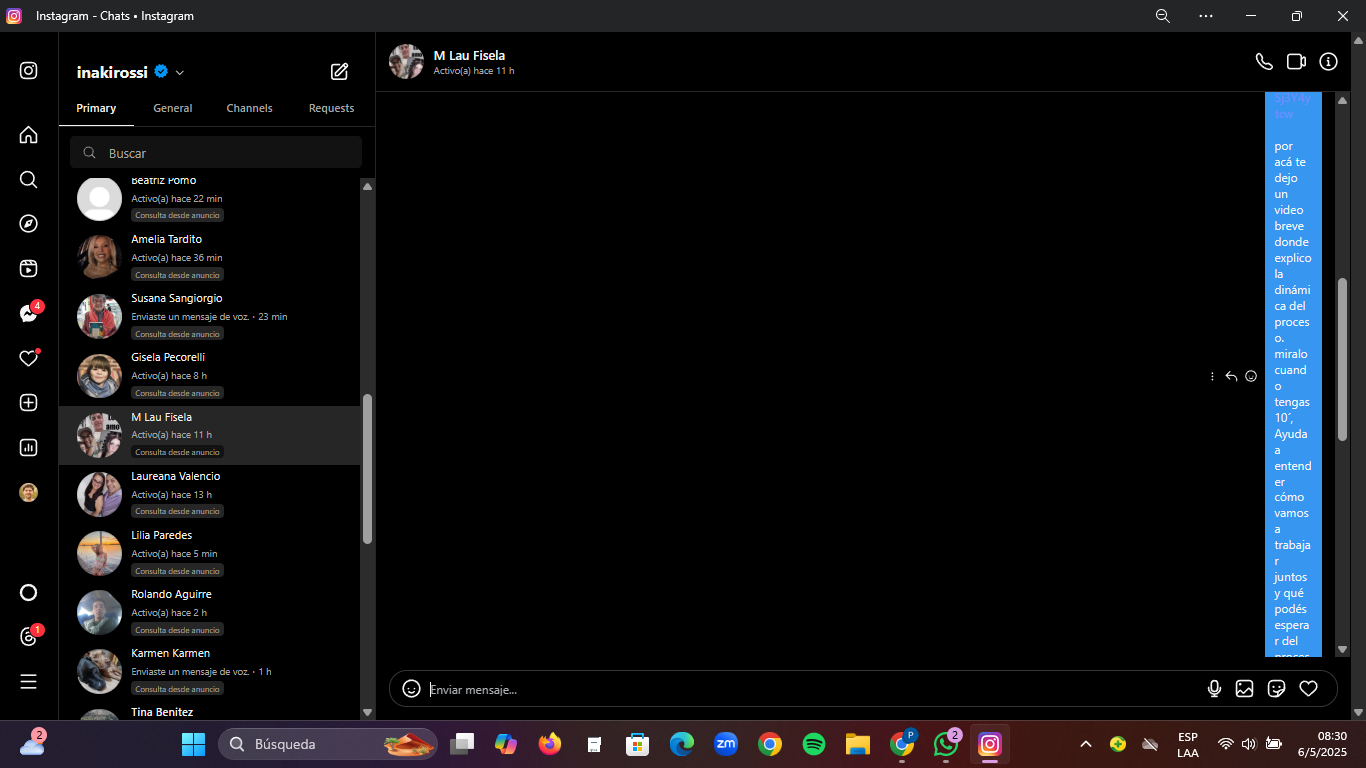1366x768 pixels.
Task: Start an audio call with M Lau Fisela
Action: tap(1264, 62)
